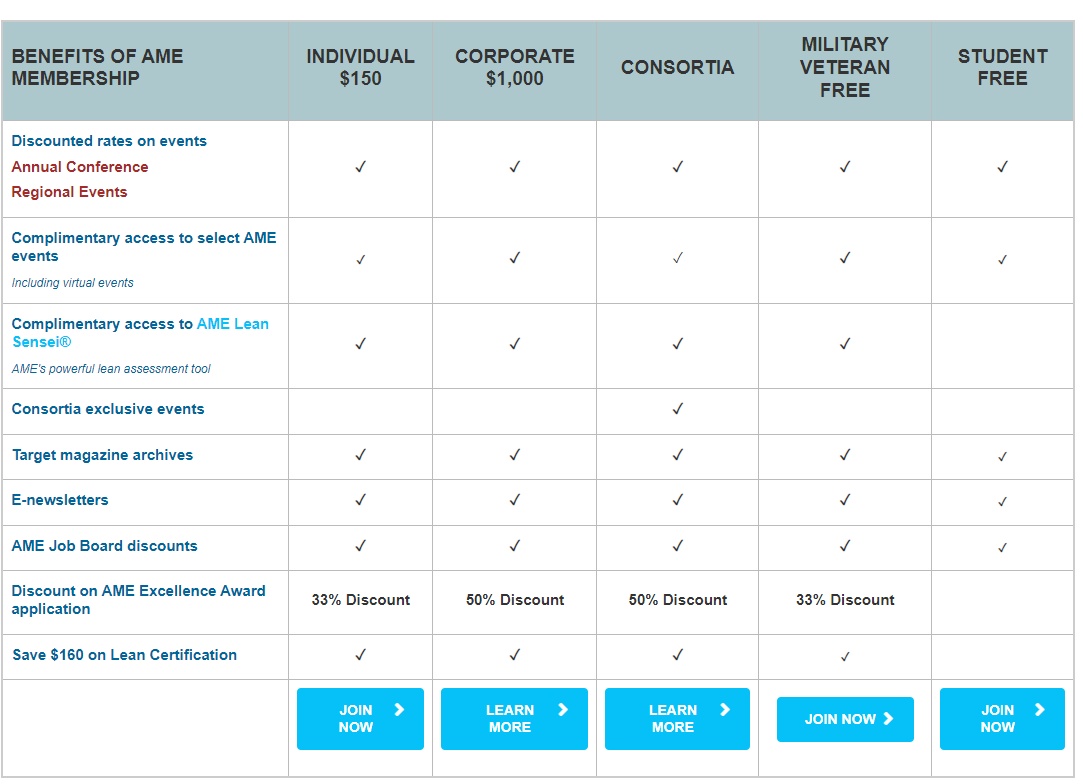Follow the AME Lean Sensei link

(x=232, y=324)
